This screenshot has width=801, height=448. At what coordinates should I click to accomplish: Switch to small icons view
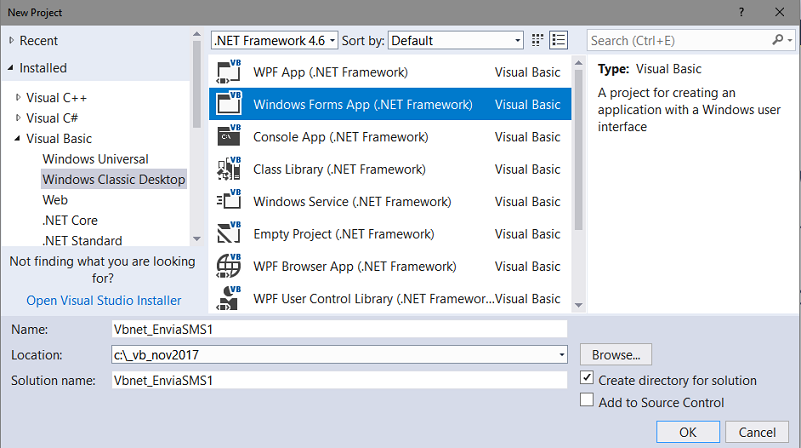pyautogui.click(x=537, y=40)
